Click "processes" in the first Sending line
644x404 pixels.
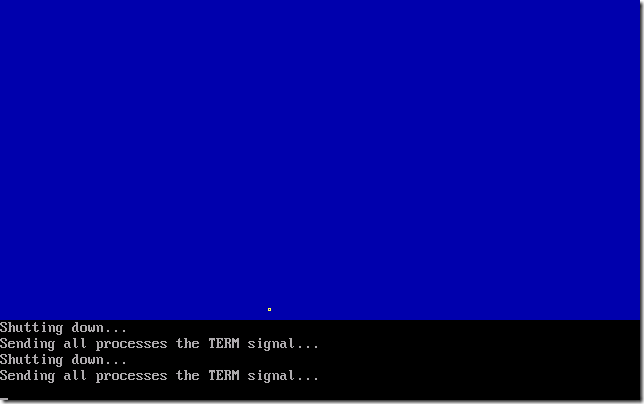(x=131, y=345)
